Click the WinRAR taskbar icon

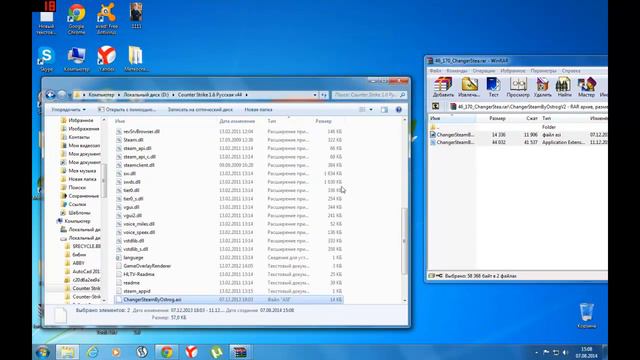(241, 352)
